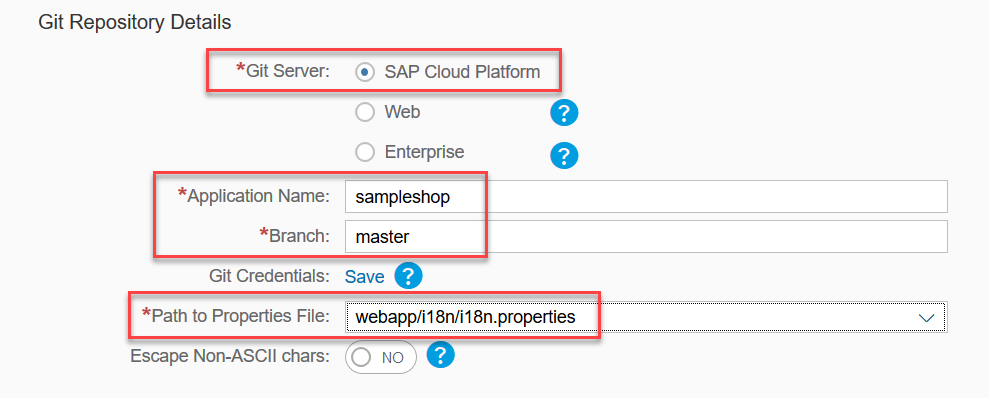
Task: Click the Branch label
Action: [x=295, y=235]
